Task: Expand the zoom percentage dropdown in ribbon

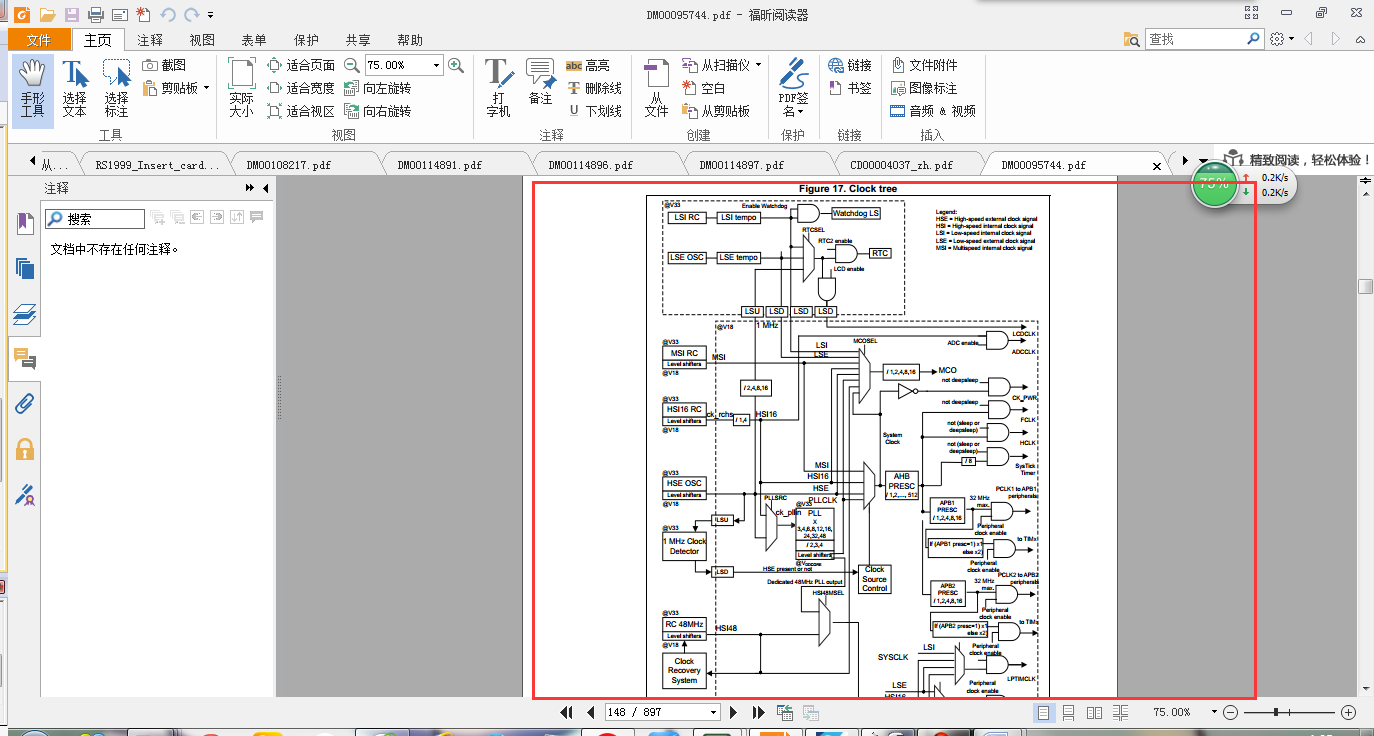Action: pyautogui.click(x=436, y=65)
